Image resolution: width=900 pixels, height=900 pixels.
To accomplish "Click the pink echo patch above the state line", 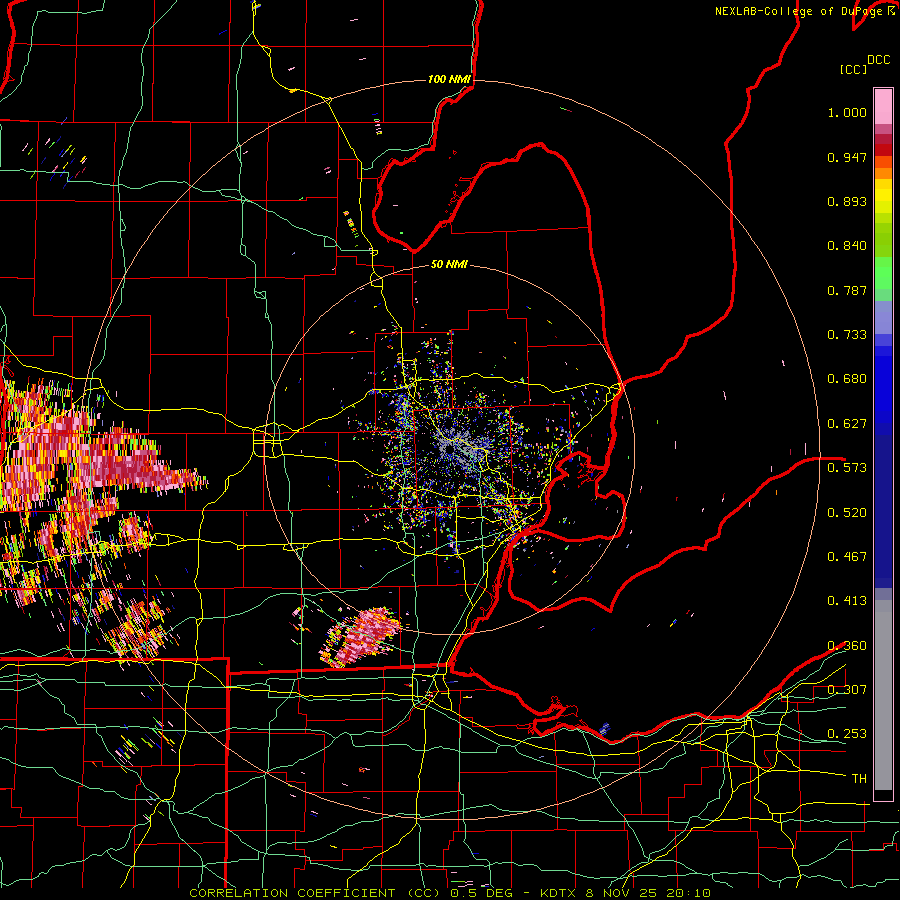I will [x=362, y=636].
